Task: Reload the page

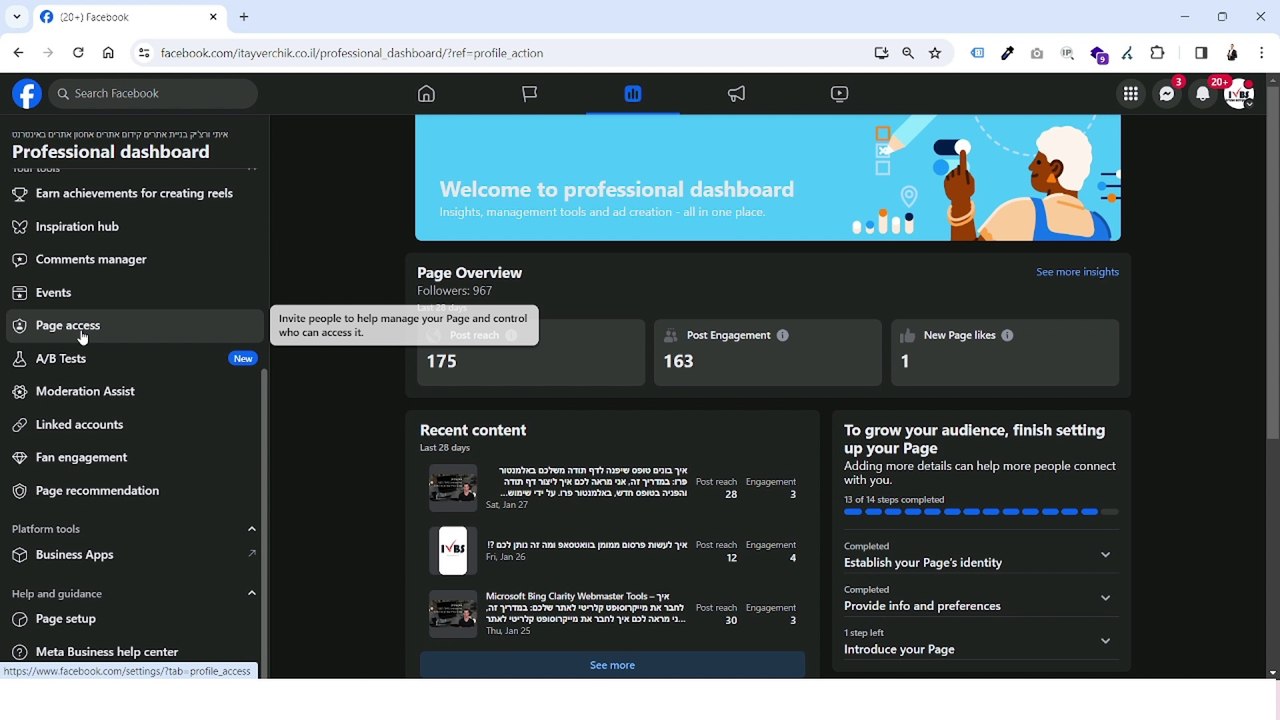Action: click(78, 53)
